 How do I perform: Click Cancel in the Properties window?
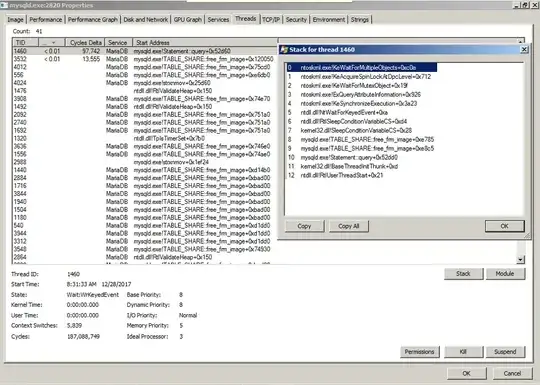click(512, 373)
